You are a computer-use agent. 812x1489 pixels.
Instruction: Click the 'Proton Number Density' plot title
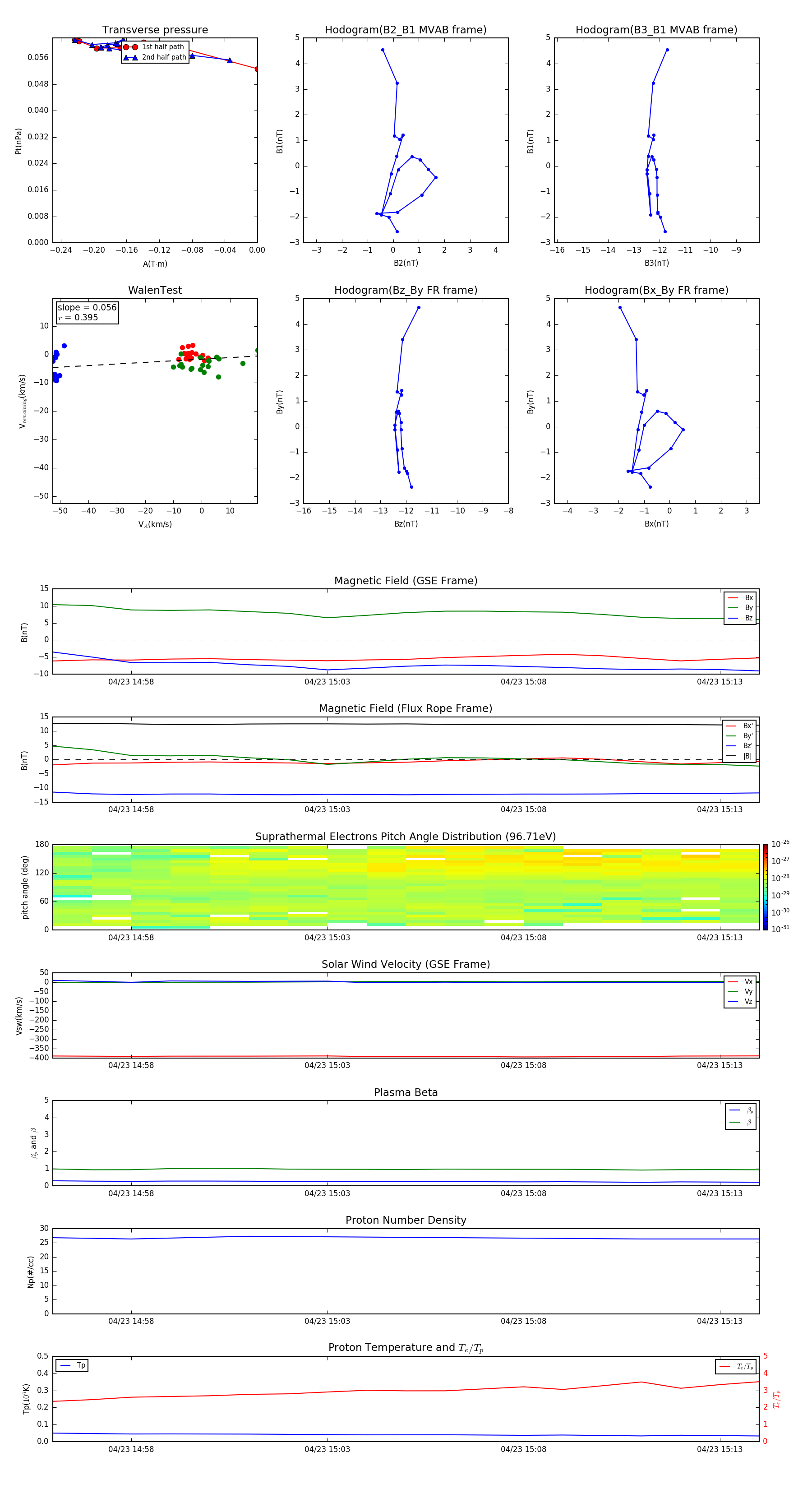click(x=406, y=1221)
